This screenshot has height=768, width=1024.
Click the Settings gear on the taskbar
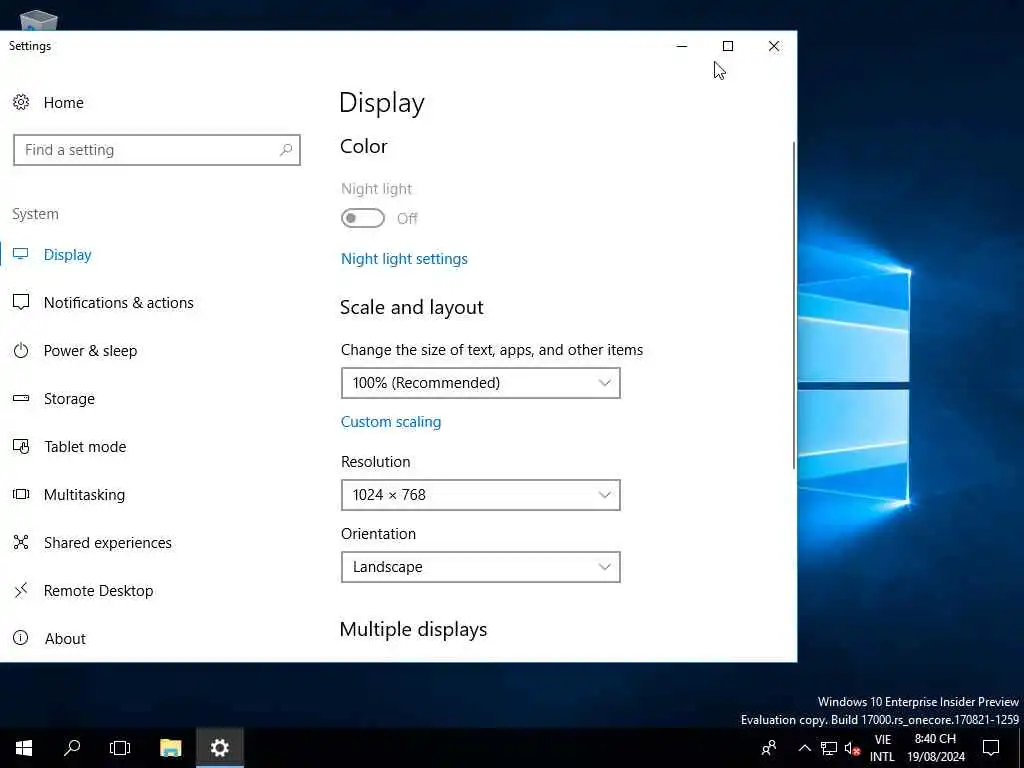(220, 748)
